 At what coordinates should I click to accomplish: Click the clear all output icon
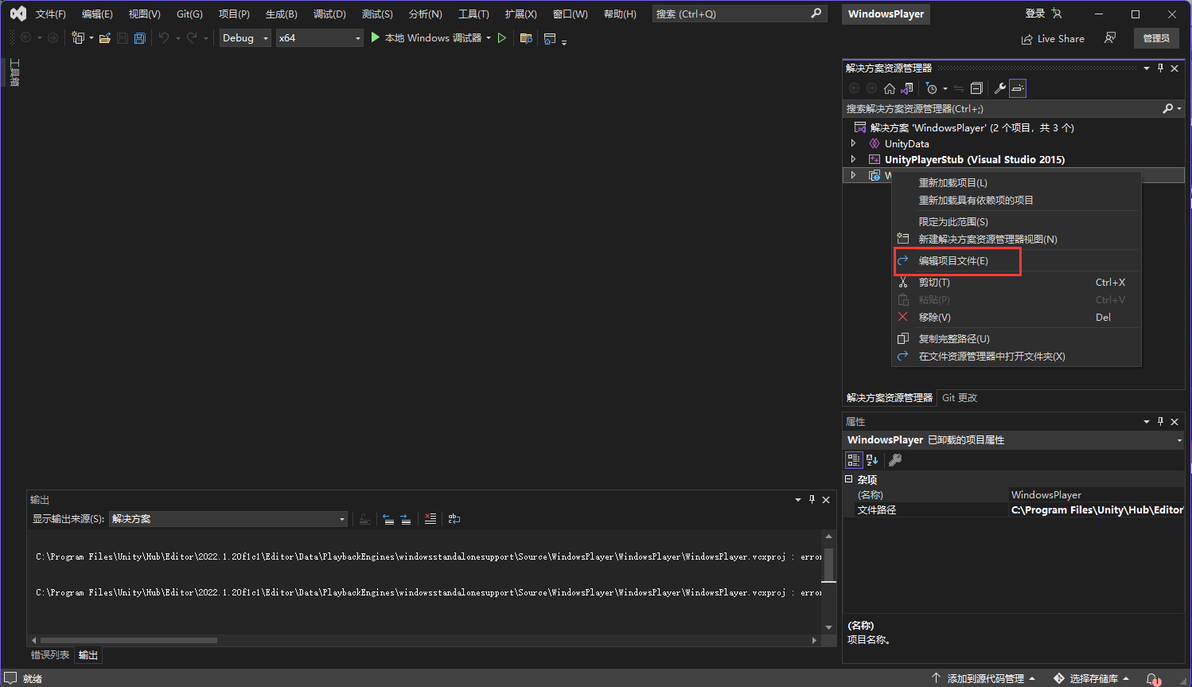point(430,519)
